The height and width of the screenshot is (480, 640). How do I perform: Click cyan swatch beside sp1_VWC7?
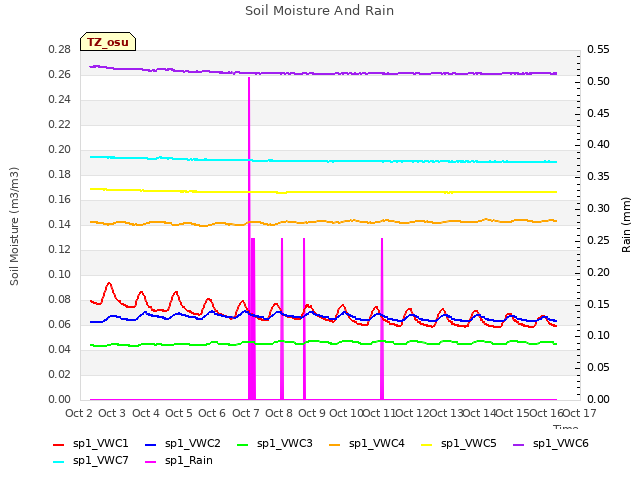pyautogui.click(x=59, y=462)
